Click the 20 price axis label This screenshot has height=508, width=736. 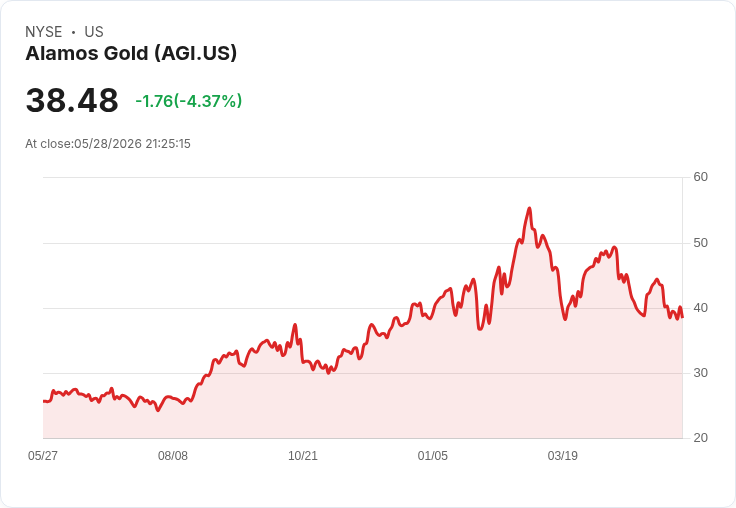701,438
